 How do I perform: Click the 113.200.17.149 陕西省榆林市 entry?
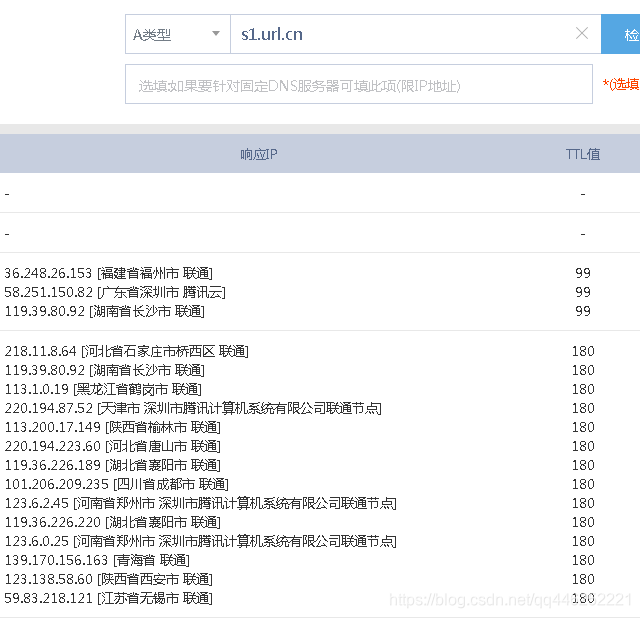click(x=112, y=427)
